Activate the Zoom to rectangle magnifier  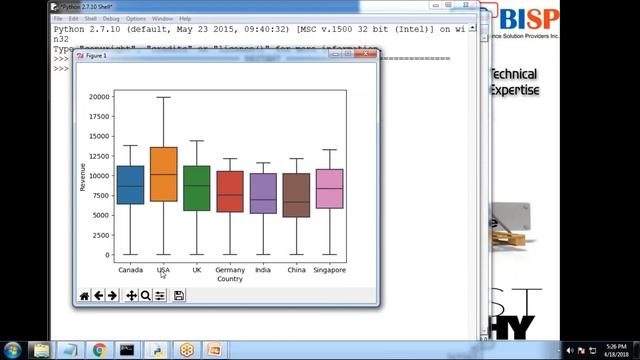coord(145,296)
